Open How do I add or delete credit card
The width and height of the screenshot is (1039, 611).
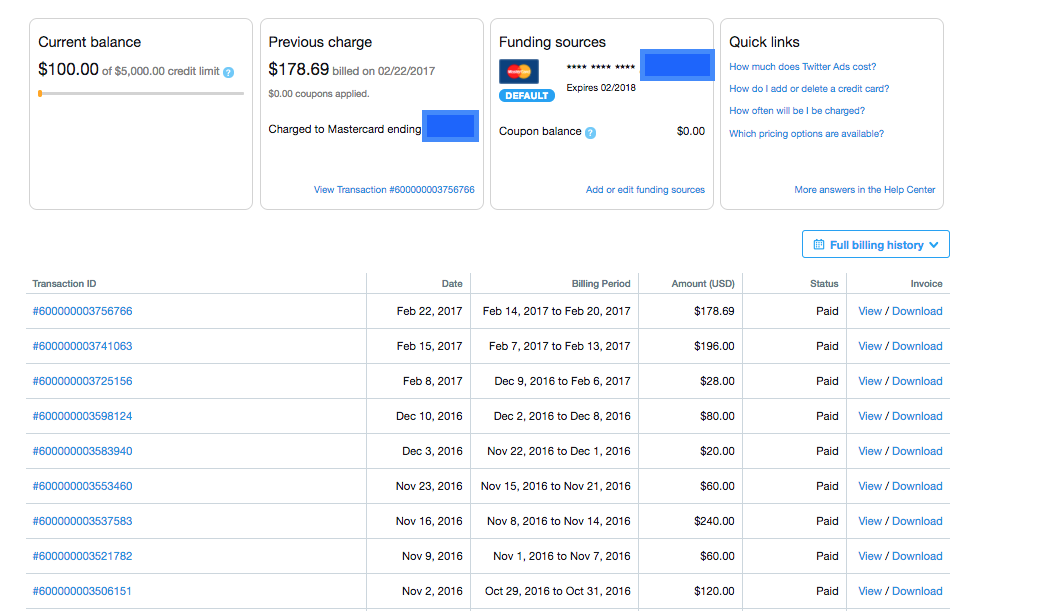pos(809,89)
